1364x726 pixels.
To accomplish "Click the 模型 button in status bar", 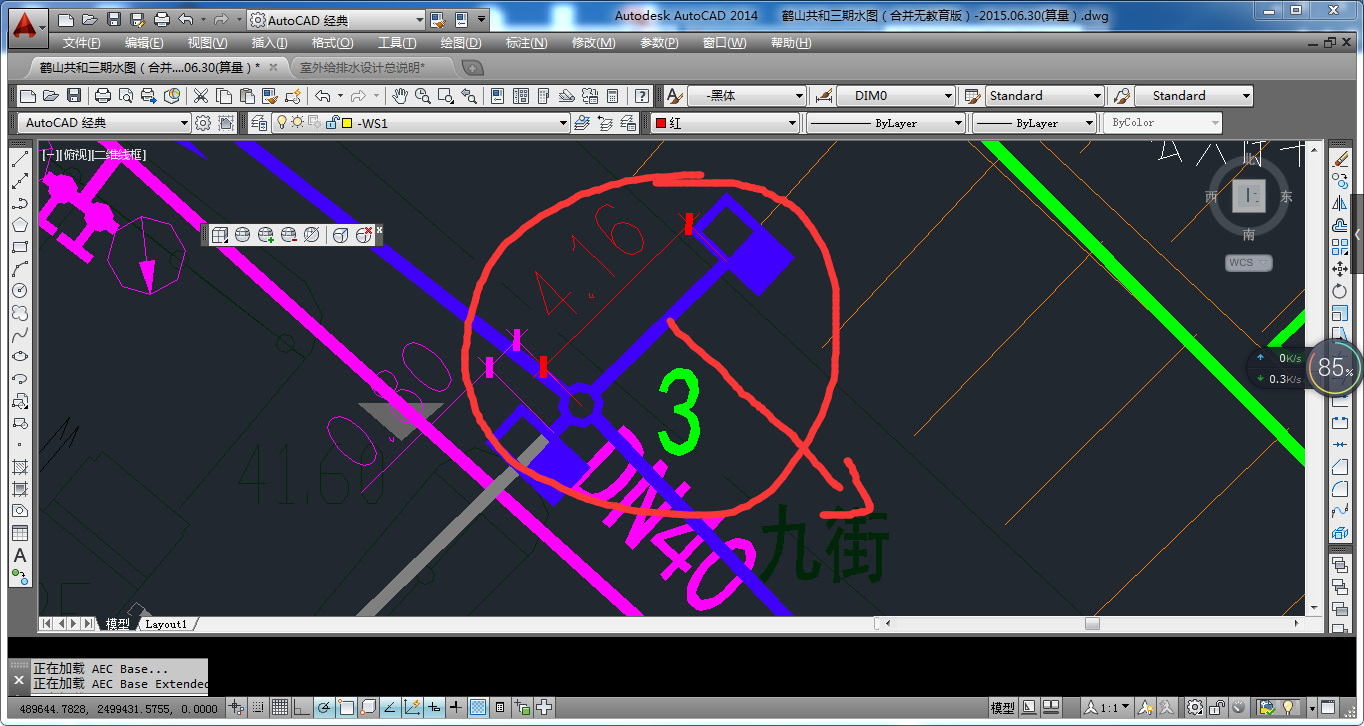I will [x=1003, y=707].
